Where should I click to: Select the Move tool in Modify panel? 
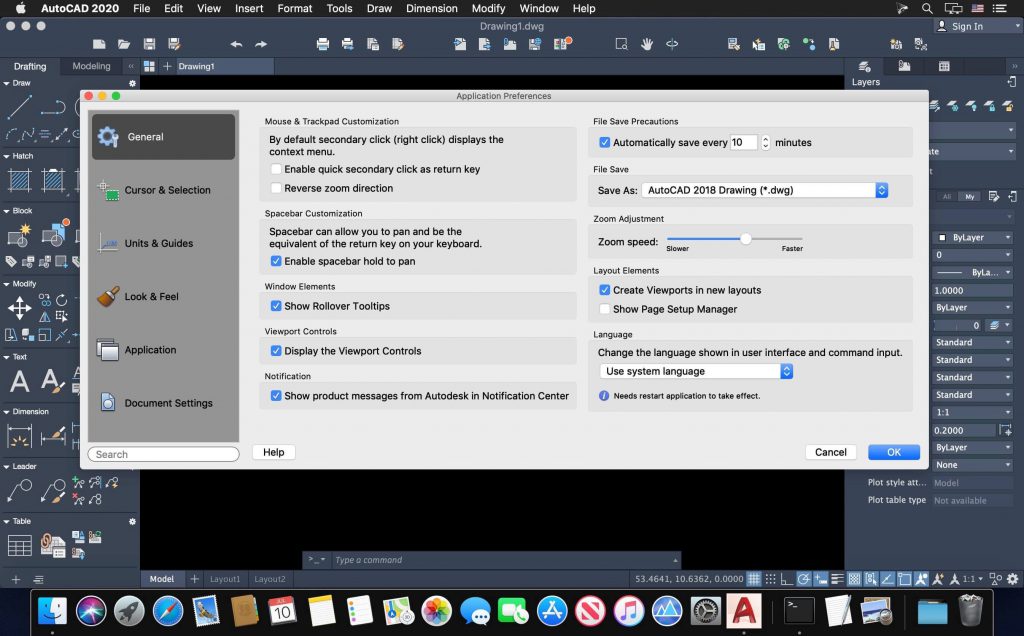[19, 307]
